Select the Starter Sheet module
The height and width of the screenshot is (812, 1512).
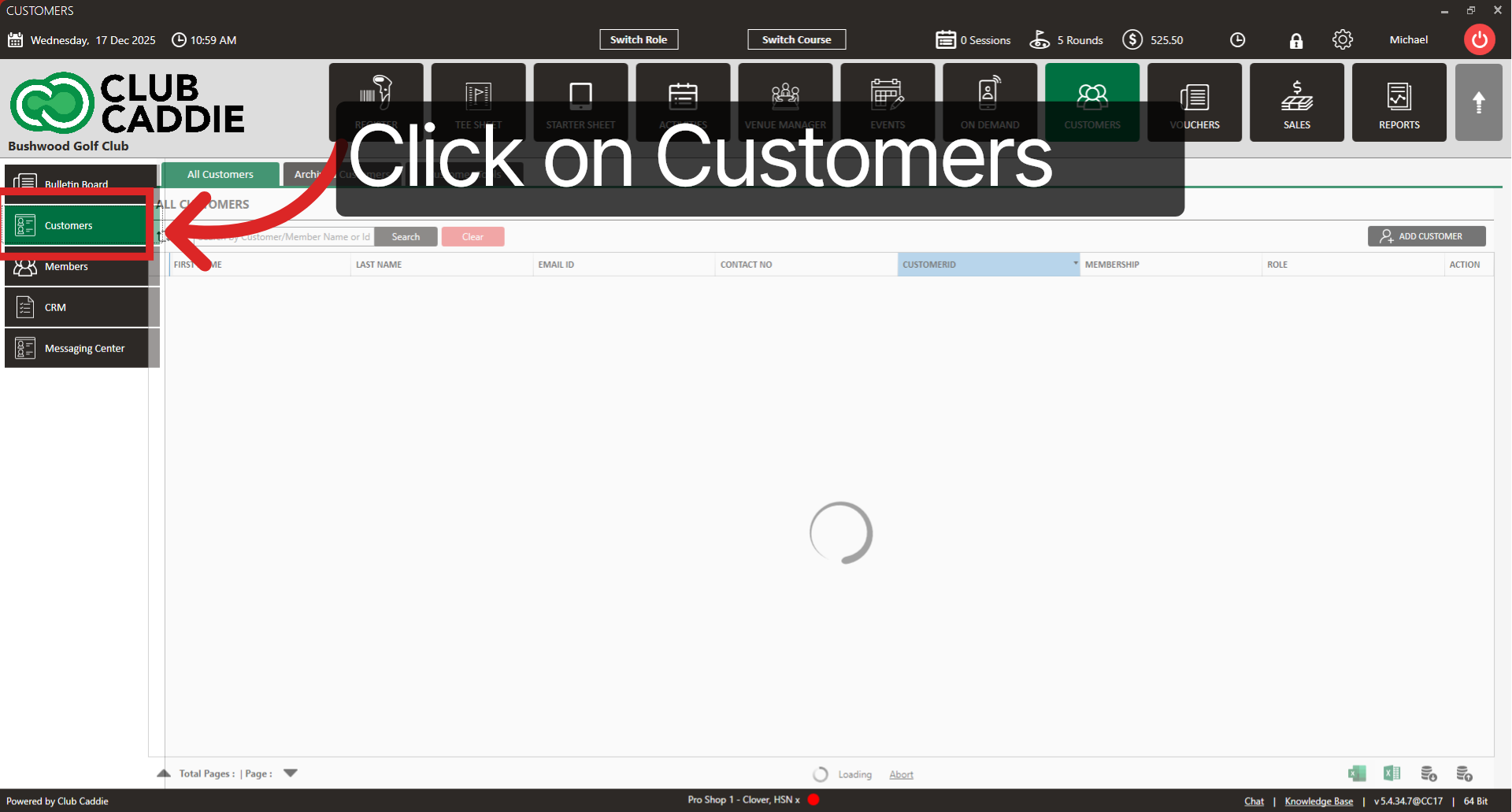tap(580, 102)
